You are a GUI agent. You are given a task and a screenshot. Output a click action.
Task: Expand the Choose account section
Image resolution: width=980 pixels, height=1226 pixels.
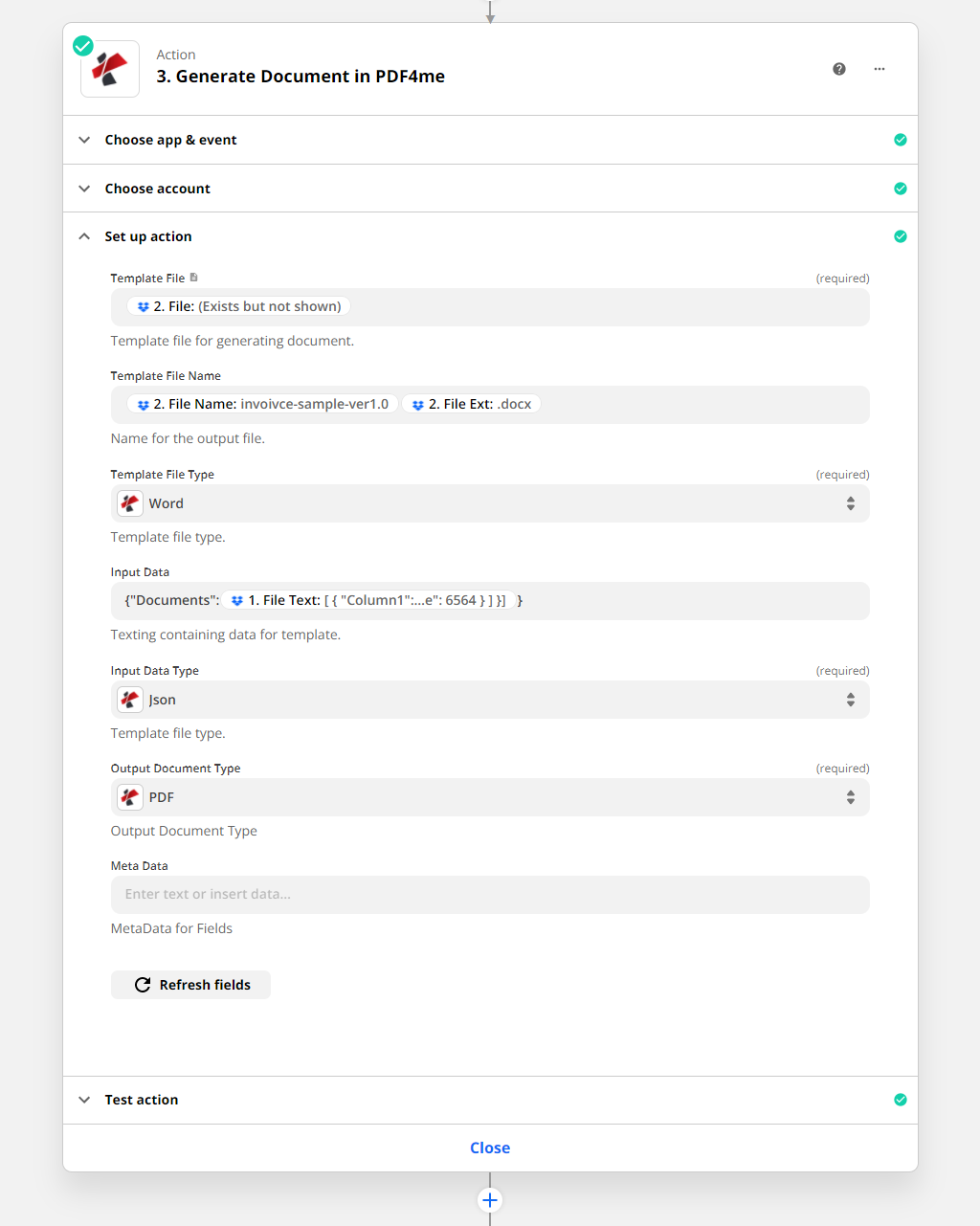click(157, 189)
